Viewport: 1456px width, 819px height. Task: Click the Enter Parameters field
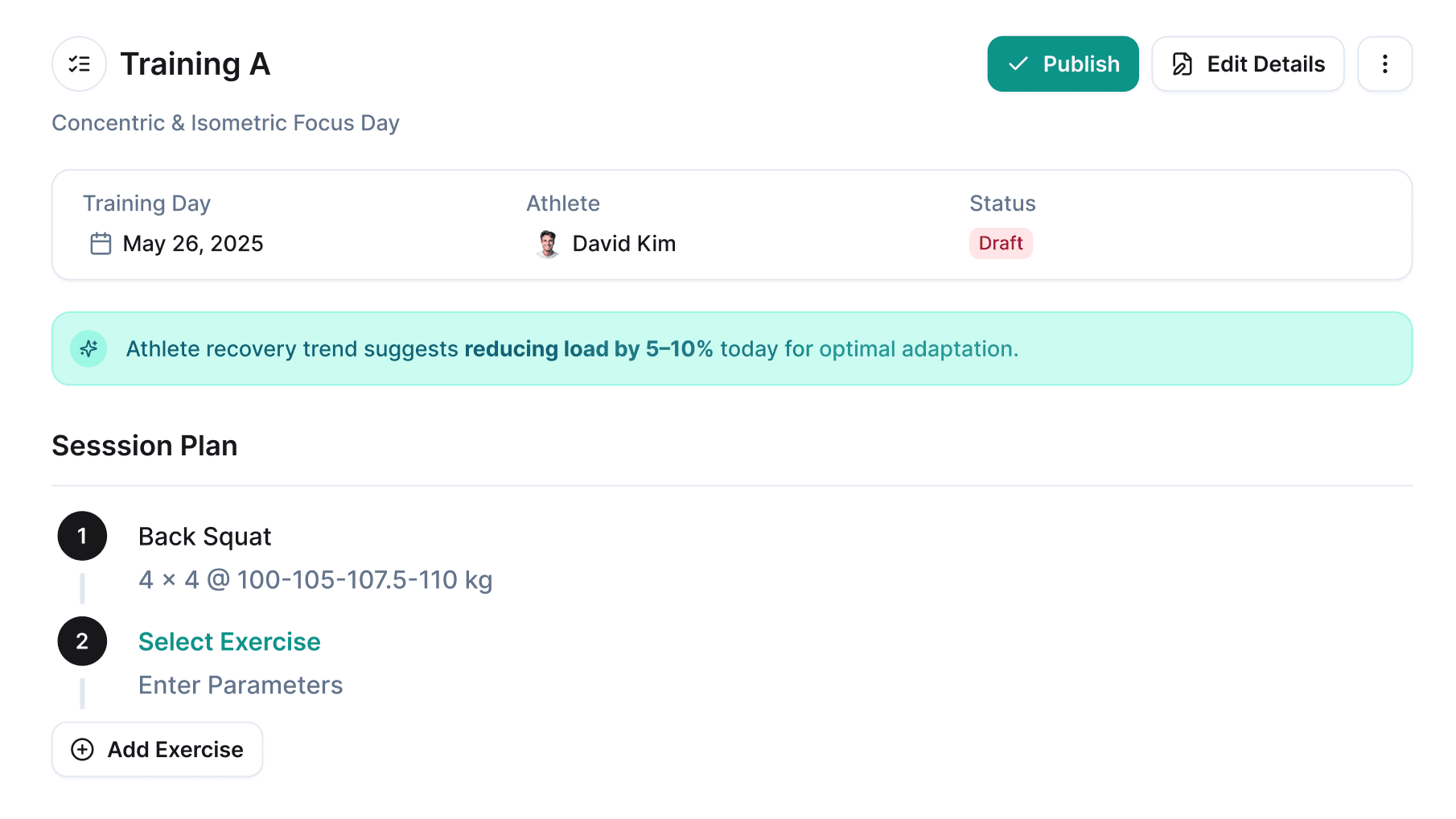(241, 685)
